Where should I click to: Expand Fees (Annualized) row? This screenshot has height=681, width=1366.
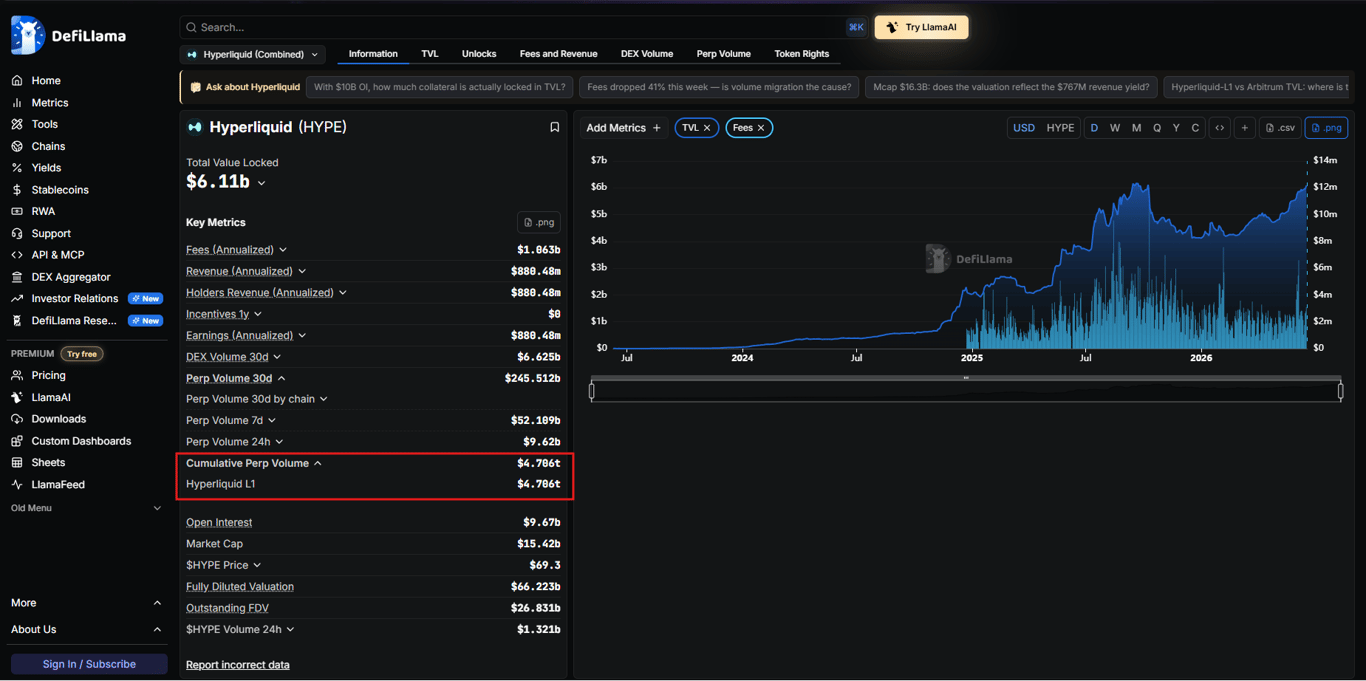pos(283,250)
